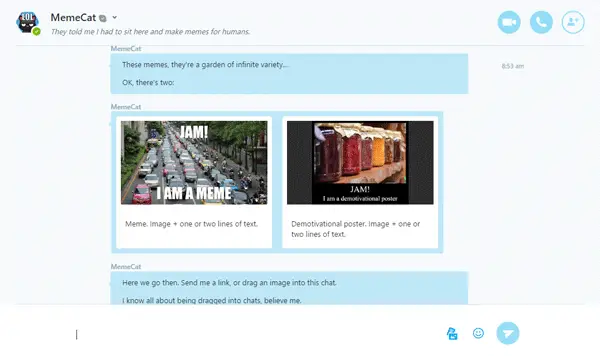Click the 'Here we go then' message bubble
Image resolution: width=600 pixels, height=360 pixels.
289,288
